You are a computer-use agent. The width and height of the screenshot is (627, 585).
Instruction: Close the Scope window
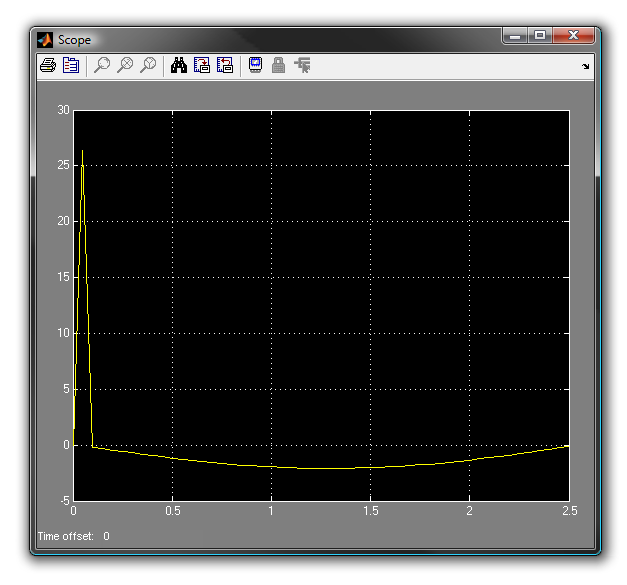(573, 37)
